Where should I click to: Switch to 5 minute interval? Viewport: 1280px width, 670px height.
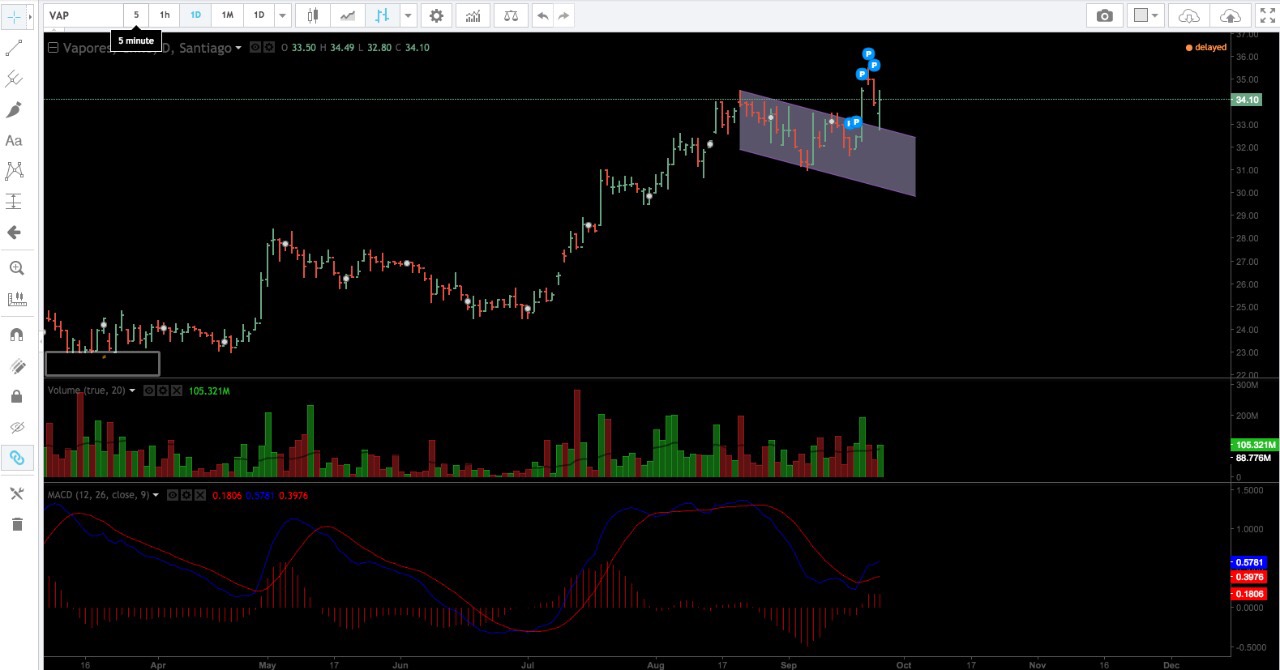pyautogui.click(x=136, y=15)
